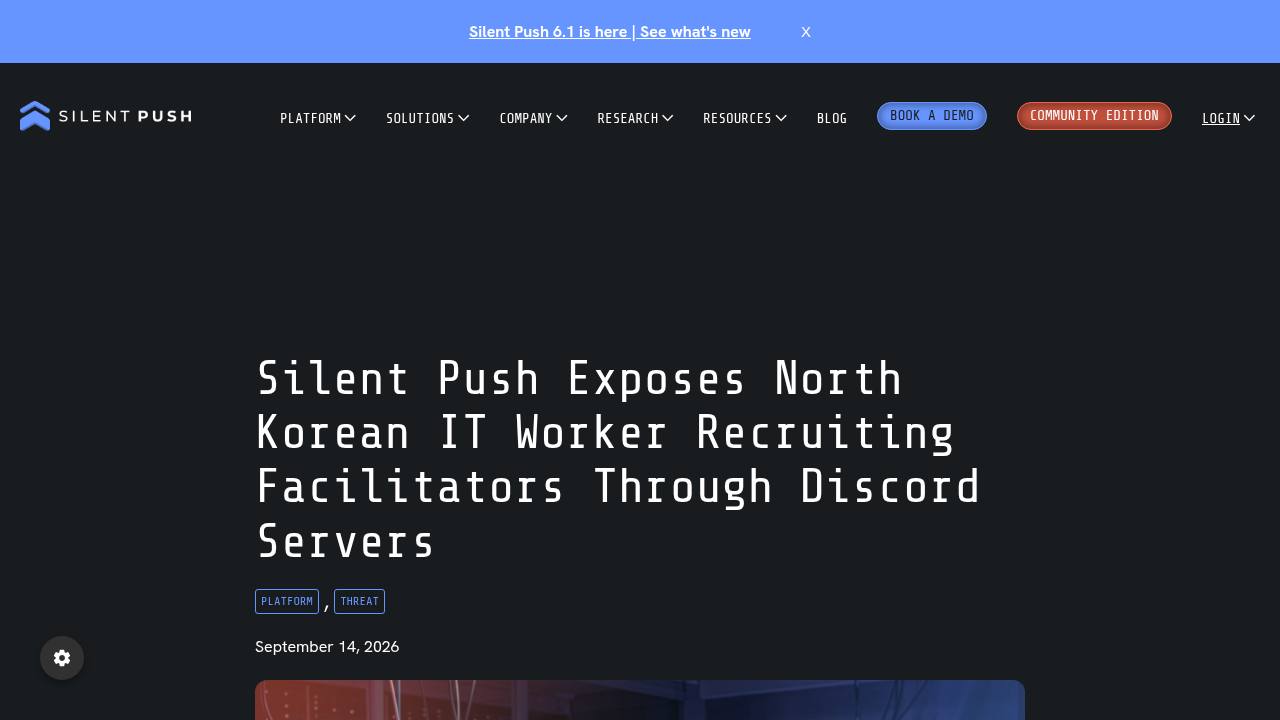Expand the Research menu
The height and width of the screenshot is (720, 1280).
tap(635, 118)
